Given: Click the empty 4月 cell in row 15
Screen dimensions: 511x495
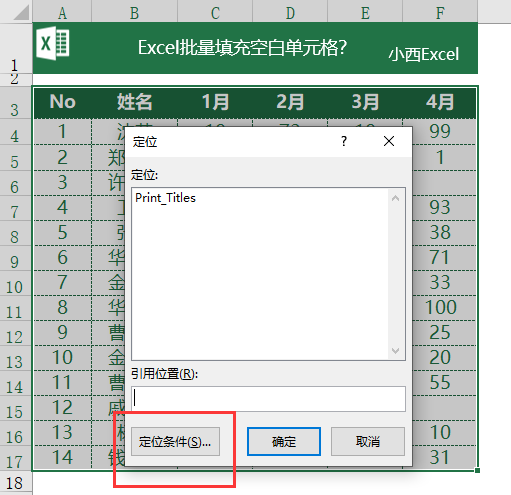Looking at the screenshot, I should click(444, 408).
